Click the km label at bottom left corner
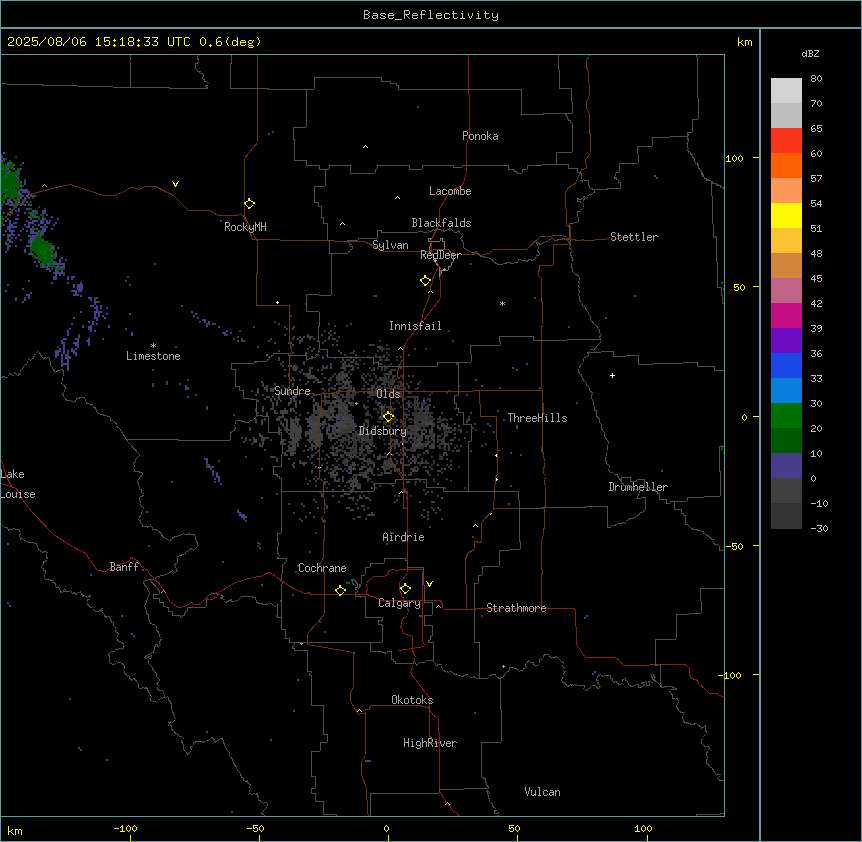Screen dimensions: 862x842 pyautogui.click(x=14, y=830)
